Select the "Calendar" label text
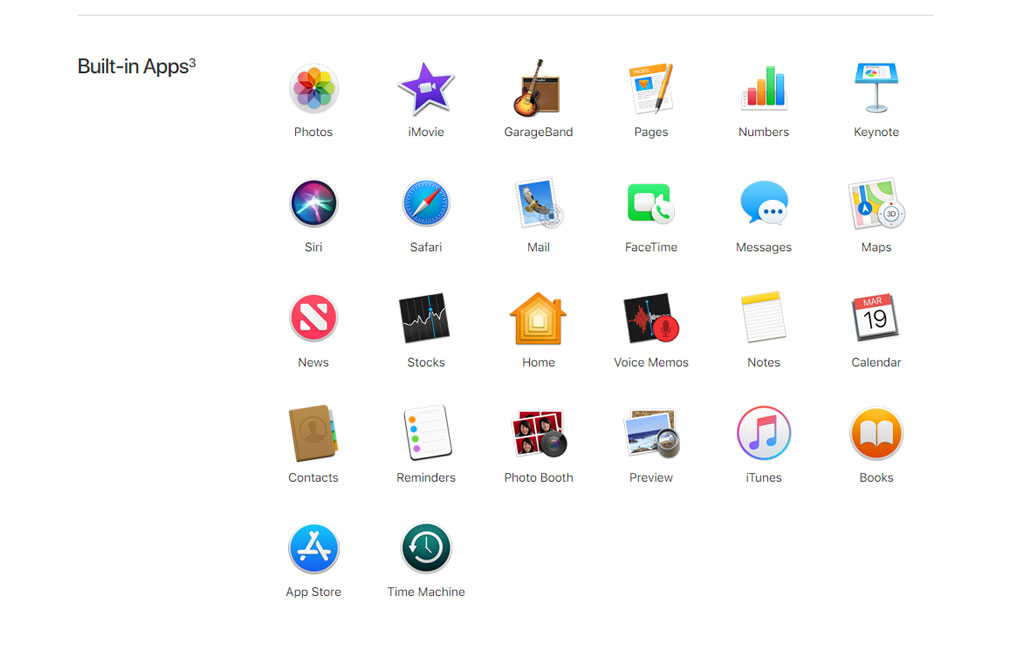This screenshot has width=1022, height=663. (x=876, y=362)
